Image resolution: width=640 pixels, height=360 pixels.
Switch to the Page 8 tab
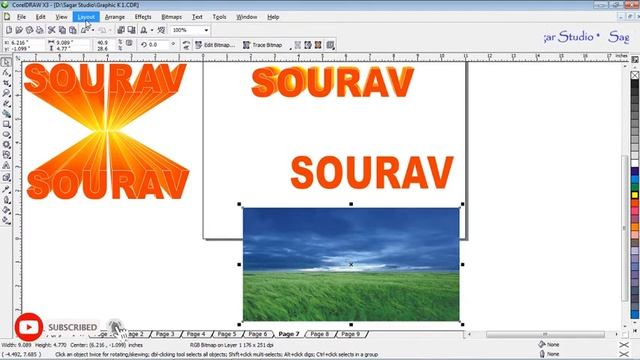tap(320, 334)
